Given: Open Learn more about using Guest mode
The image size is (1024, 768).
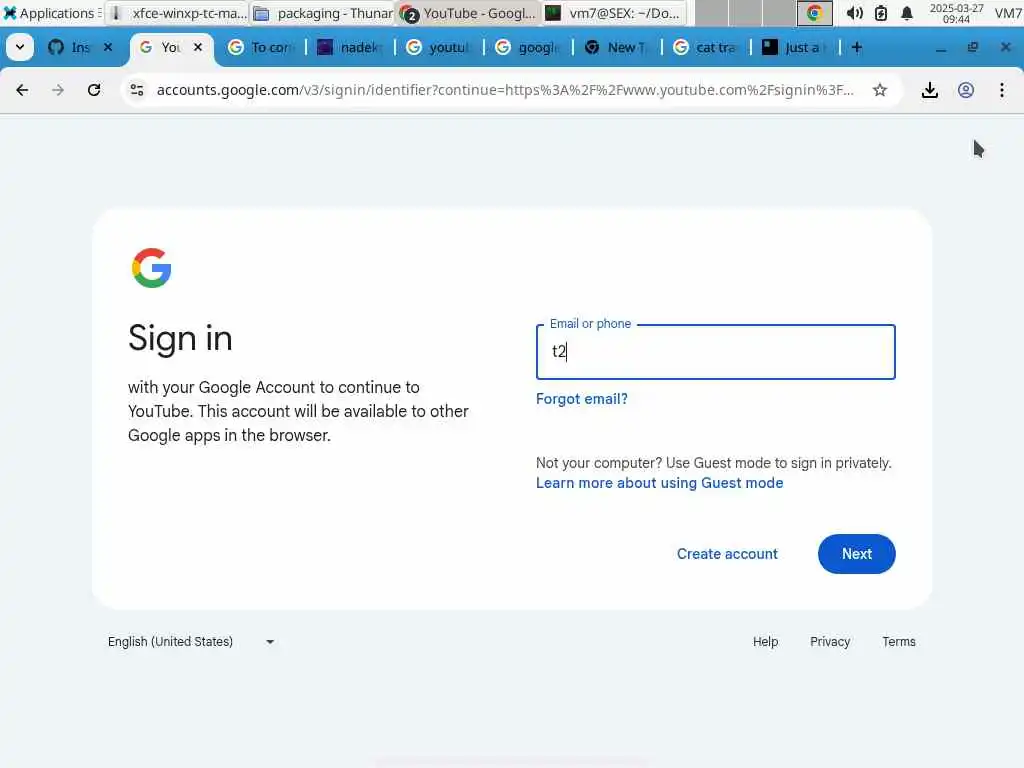Looking at the screenshot, I should [659, 483].
